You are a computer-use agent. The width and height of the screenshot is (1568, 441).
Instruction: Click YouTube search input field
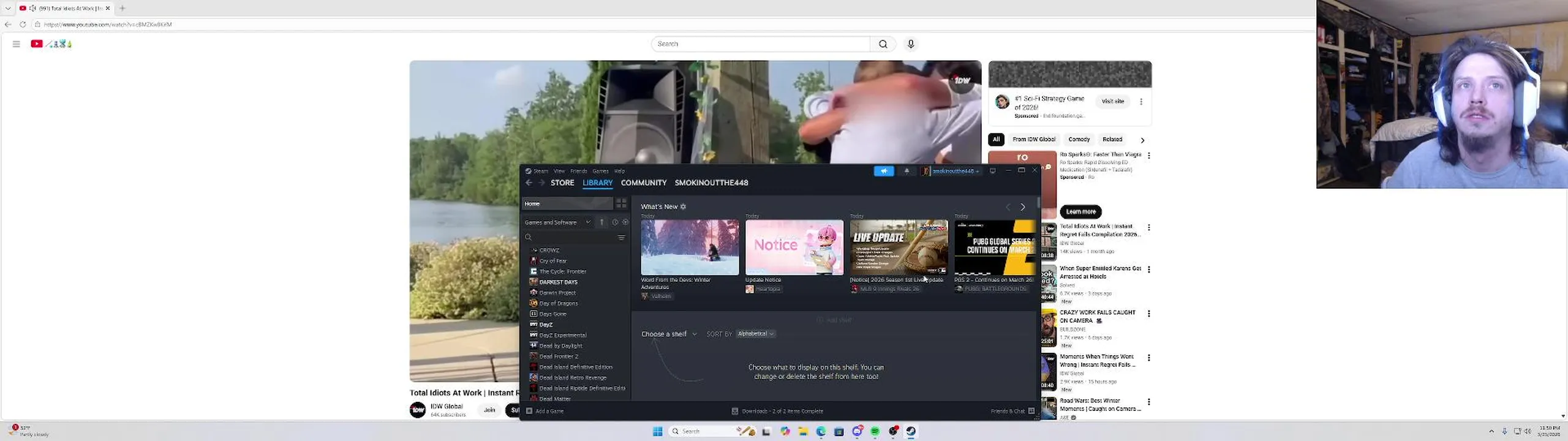[x=761, y=44]
